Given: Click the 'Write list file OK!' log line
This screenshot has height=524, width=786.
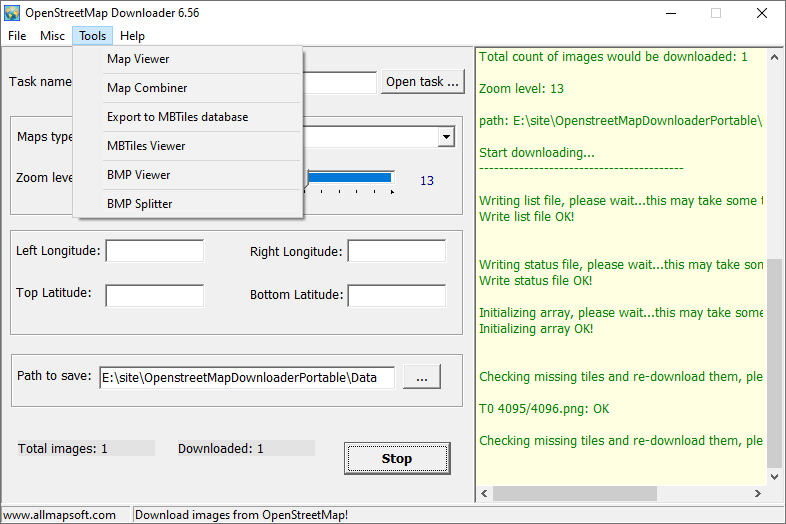Looking at the screenshot, I should (526, 217).
